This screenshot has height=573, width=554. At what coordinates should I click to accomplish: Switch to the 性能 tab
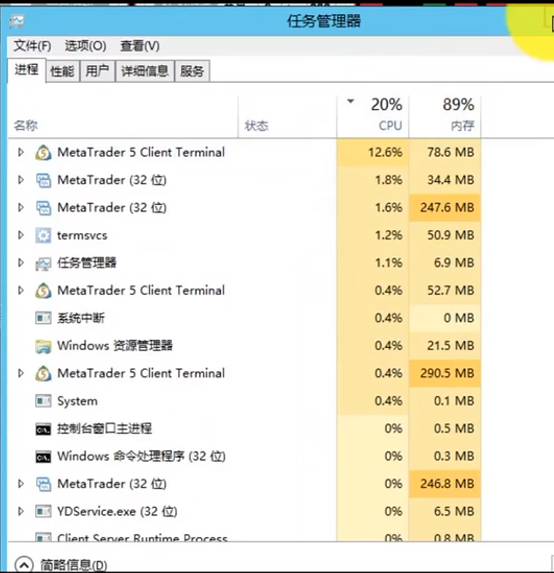coord(62,71)
